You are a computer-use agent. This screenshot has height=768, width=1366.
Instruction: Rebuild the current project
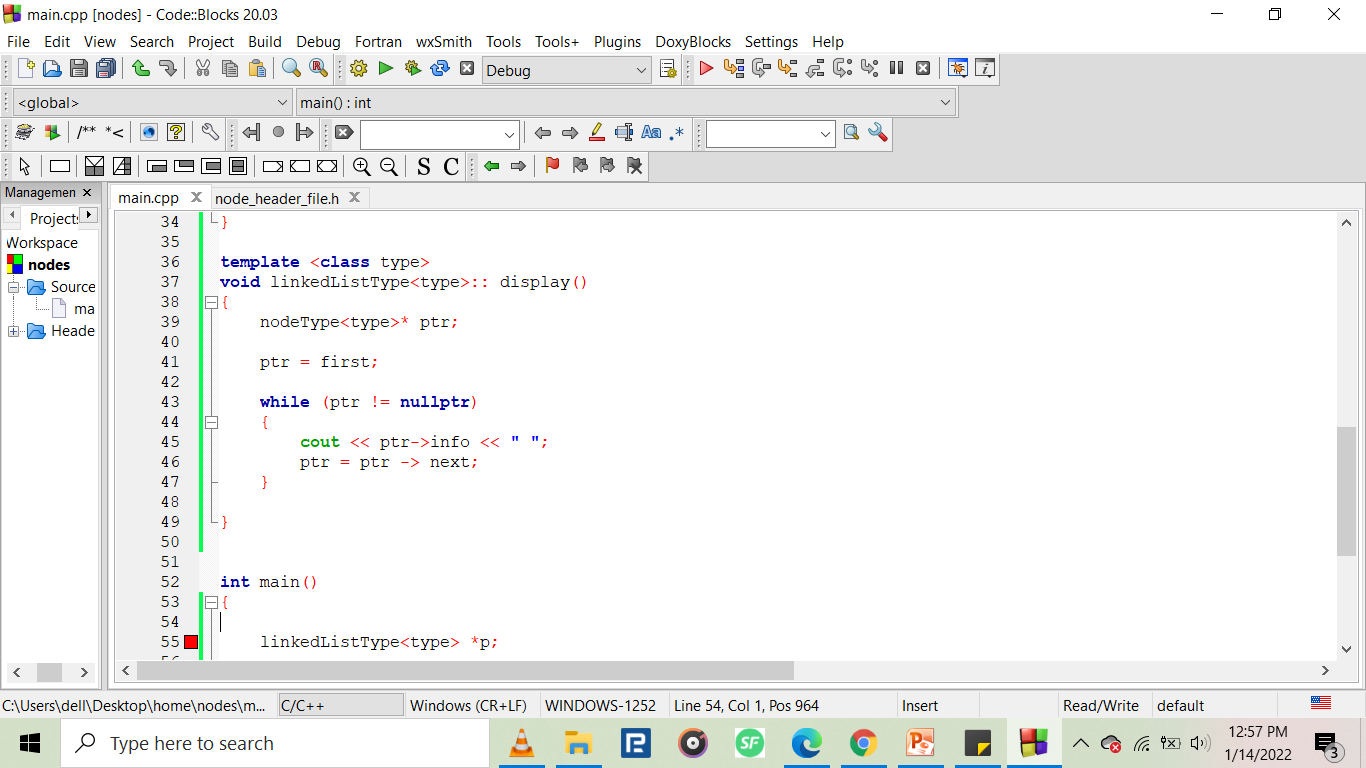439,69
